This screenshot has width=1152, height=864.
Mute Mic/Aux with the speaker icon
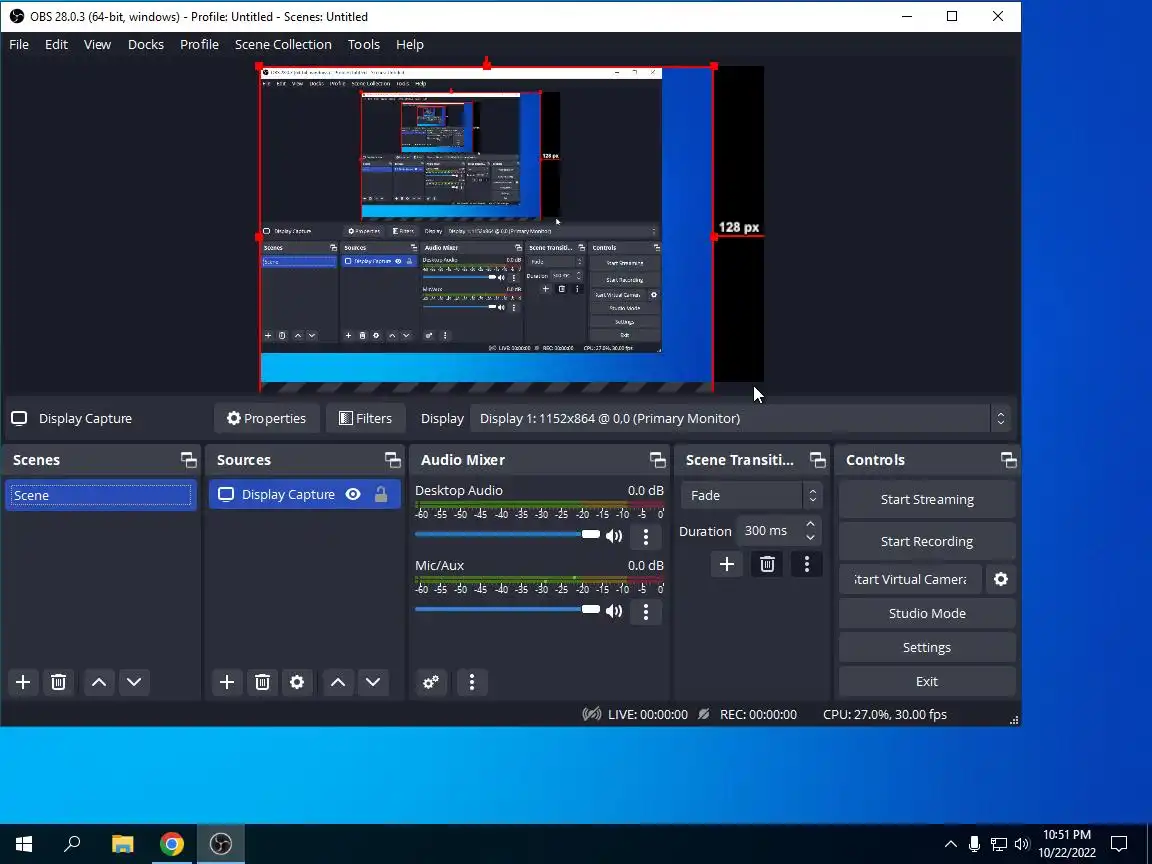coord(613,611)
